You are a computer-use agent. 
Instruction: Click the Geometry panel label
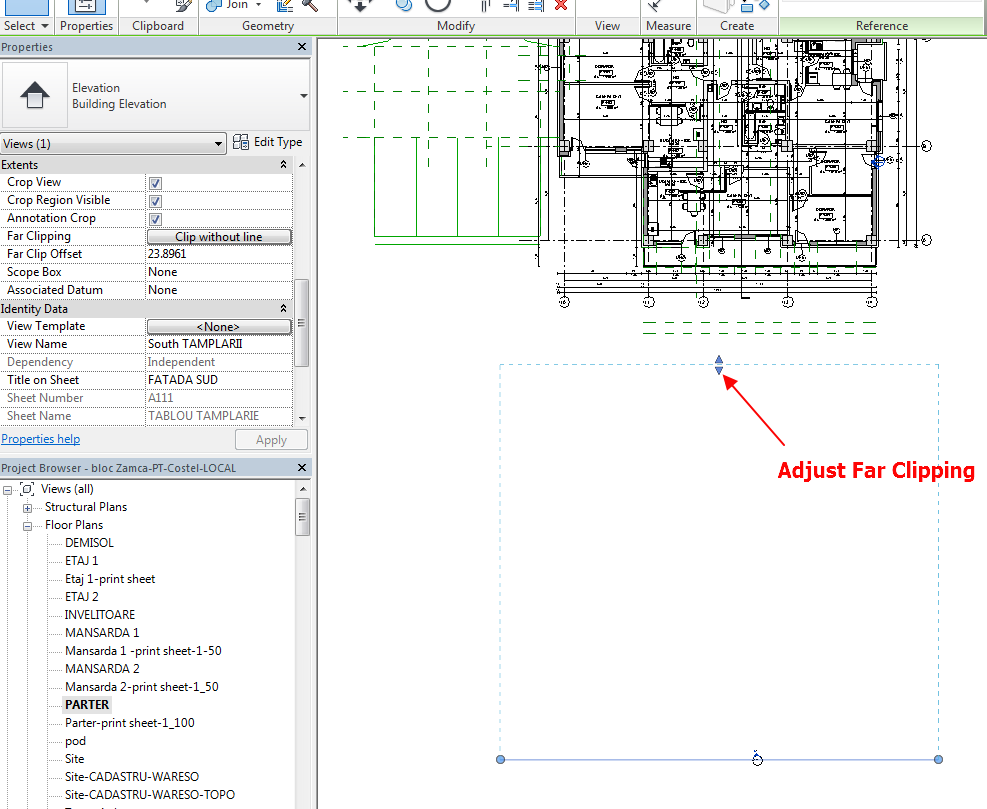coord(268,26)
